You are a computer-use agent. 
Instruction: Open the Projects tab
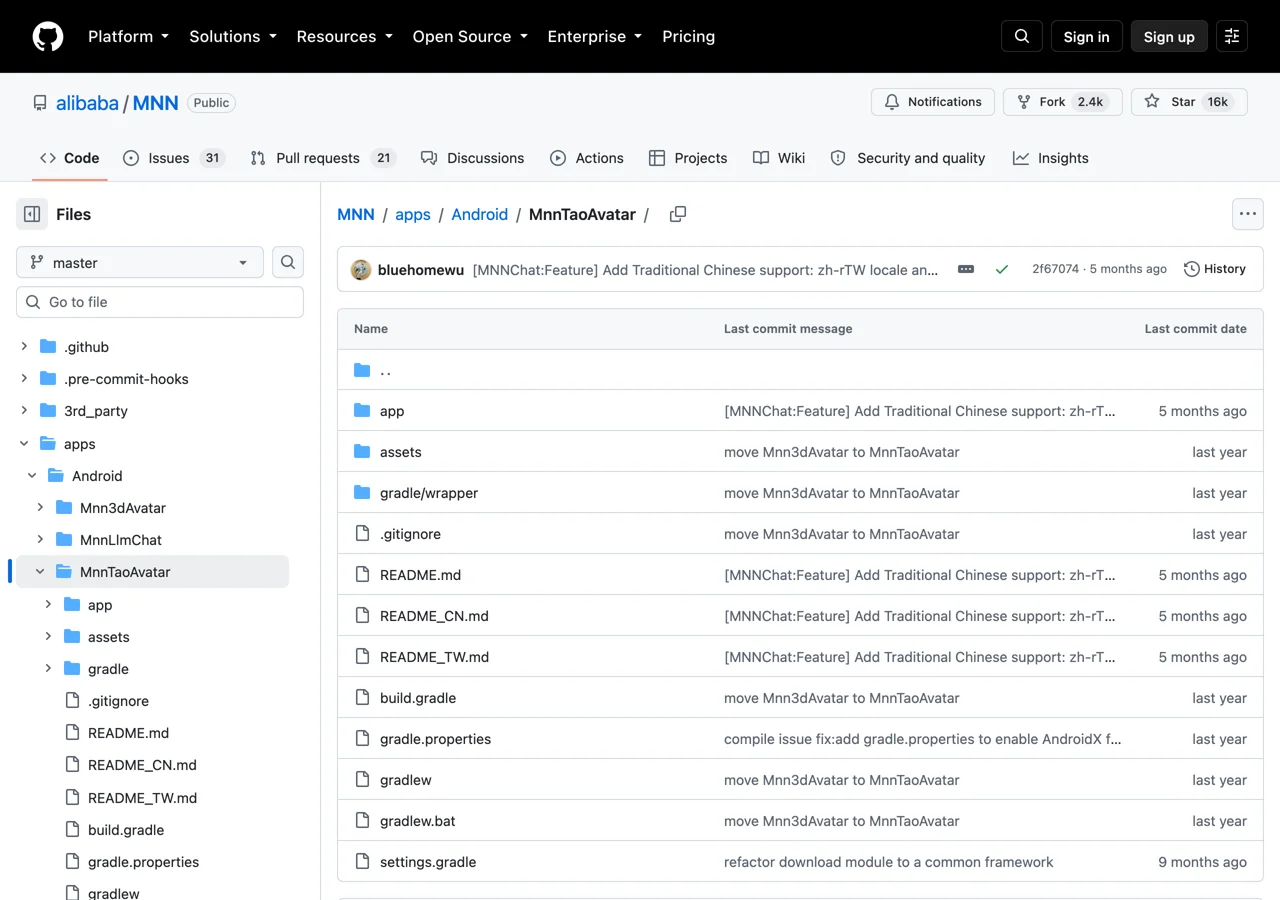pos(688,158)
